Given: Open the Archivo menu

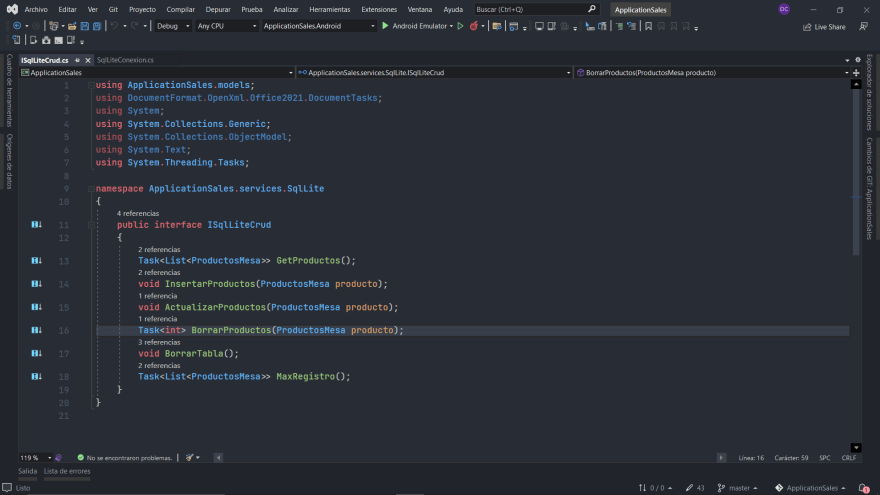Looking at the screenshot, I should click(x=36, y=10).
